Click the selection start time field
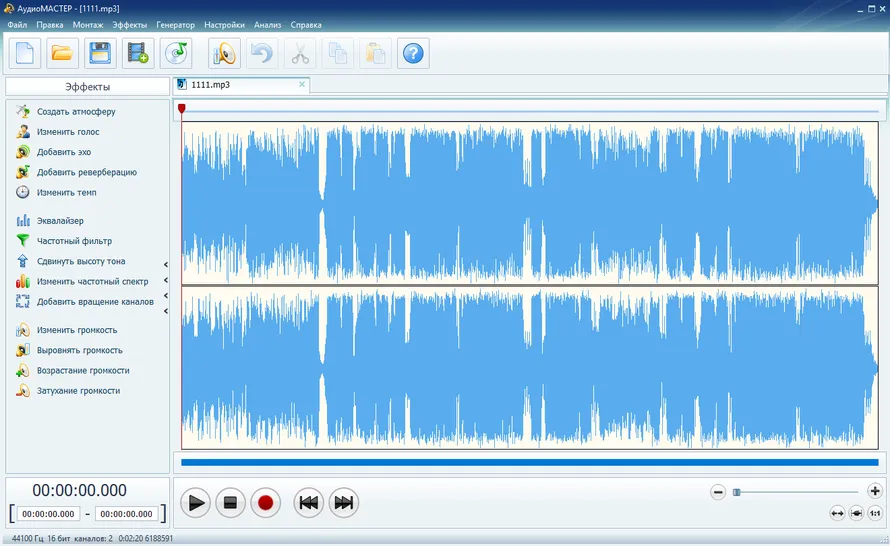890x546 pixels. click(48, 514)
